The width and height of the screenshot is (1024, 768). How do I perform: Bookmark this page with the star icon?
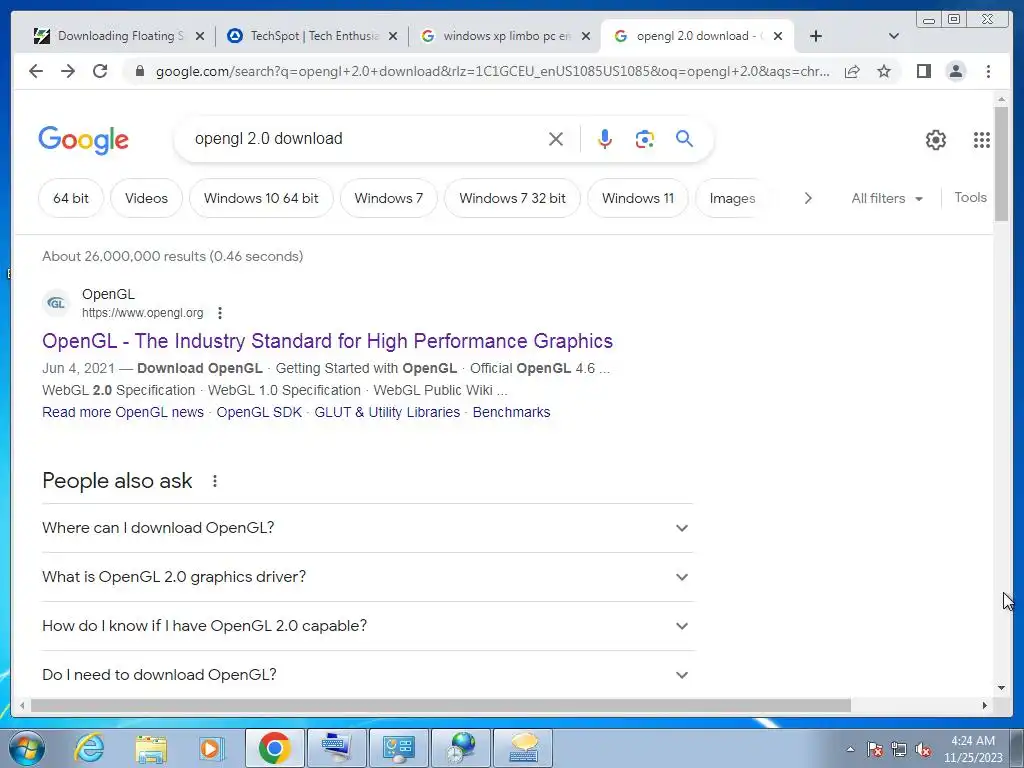(884, 71)
